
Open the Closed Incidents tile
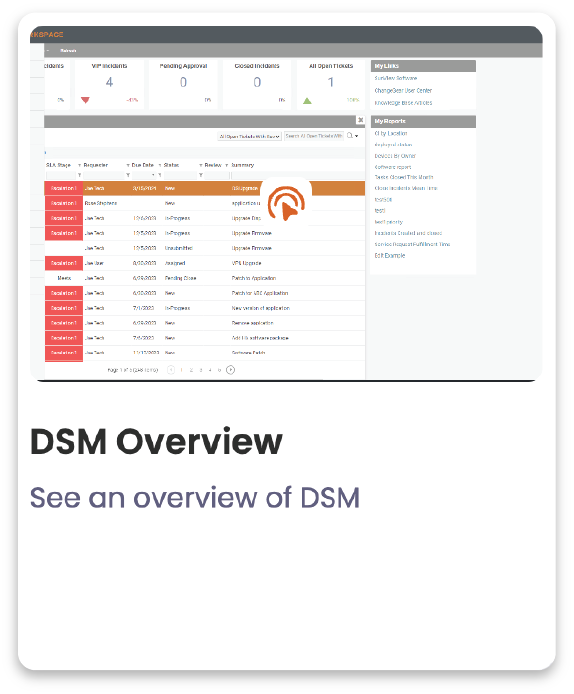point(257,84)
